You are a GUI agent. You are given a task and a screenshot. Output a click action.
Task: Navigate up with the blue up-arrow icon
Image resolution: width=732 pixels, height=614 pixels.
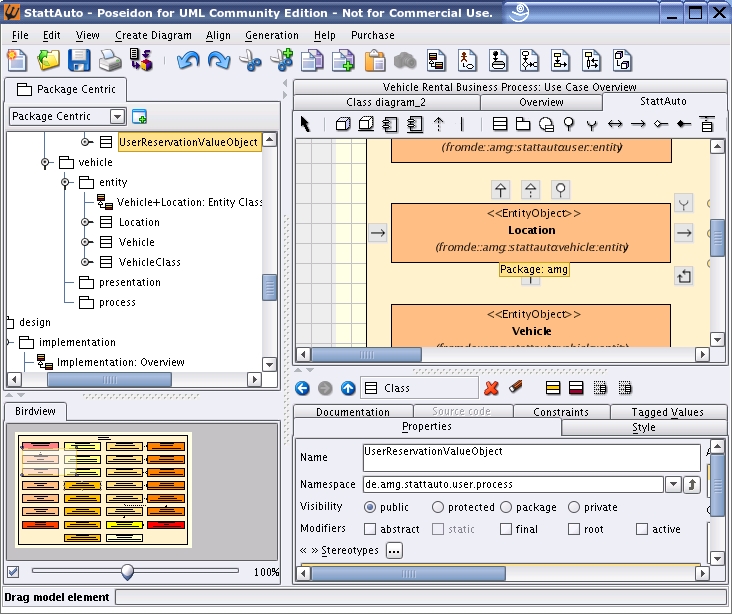(x=348, y=388)
